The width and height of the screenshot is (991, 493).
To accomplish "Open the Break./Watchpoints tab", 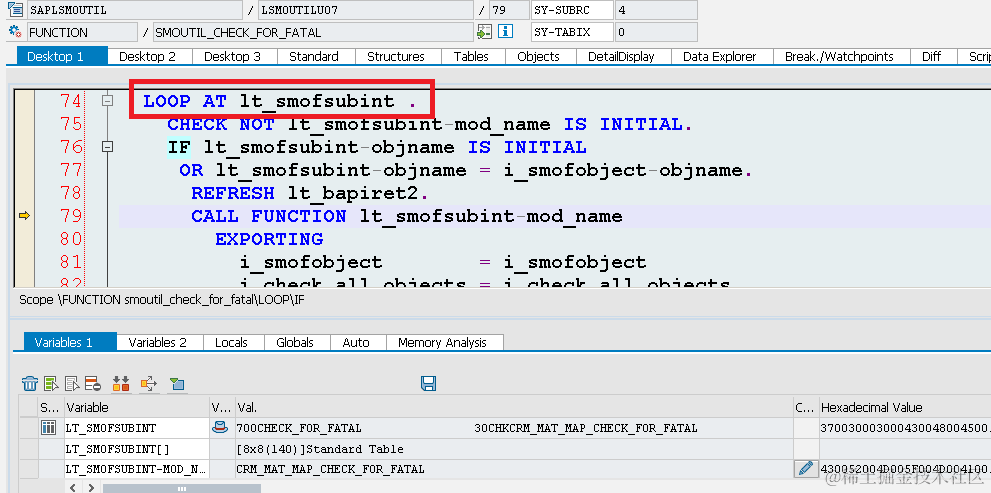I will click(839, 56).
